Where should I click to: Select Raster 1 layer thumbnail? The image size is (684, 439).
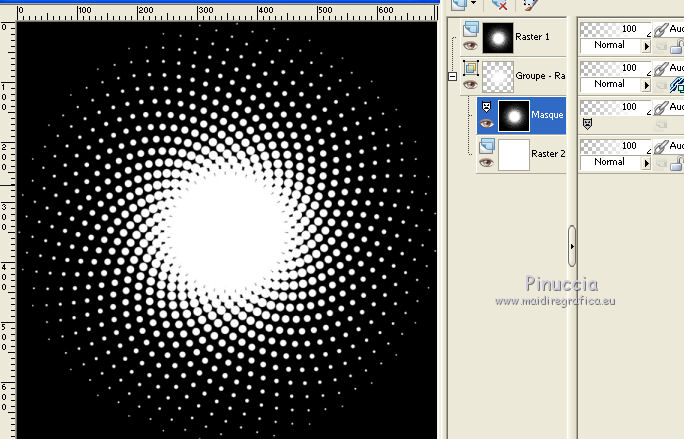point(498,38)
